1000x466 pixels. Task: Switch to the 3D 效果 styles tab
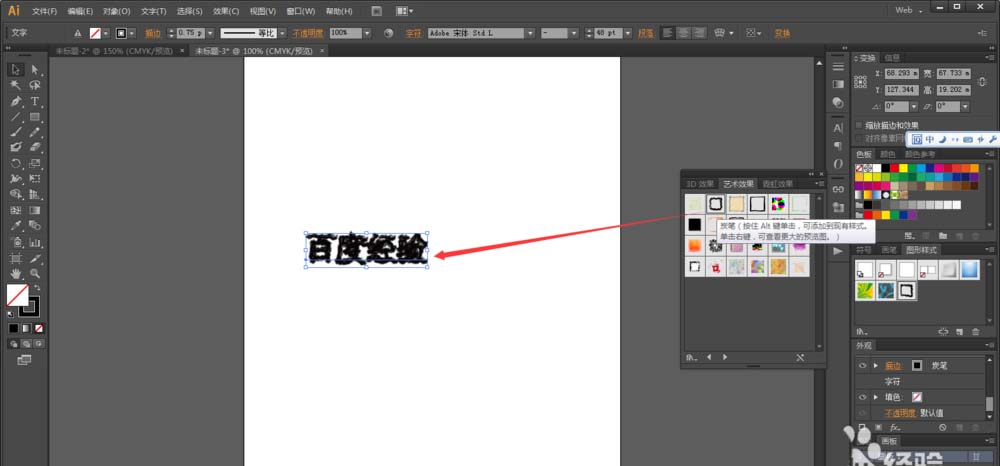[x=700, y=184]
